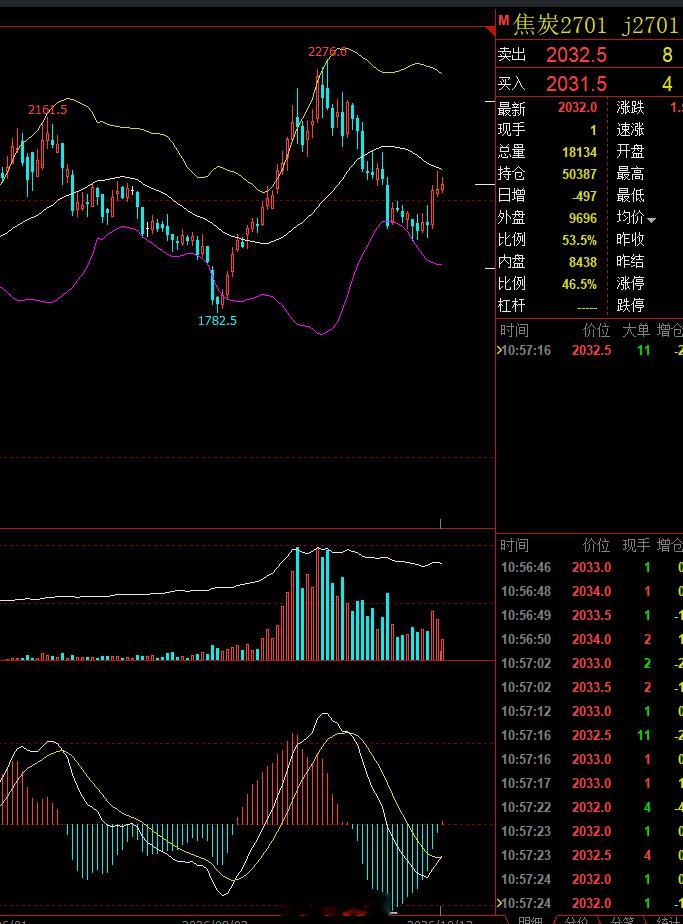The image size is (683, 924).
Task: Click buy volume 4 in the 买入 row
Action: (667, 84)
